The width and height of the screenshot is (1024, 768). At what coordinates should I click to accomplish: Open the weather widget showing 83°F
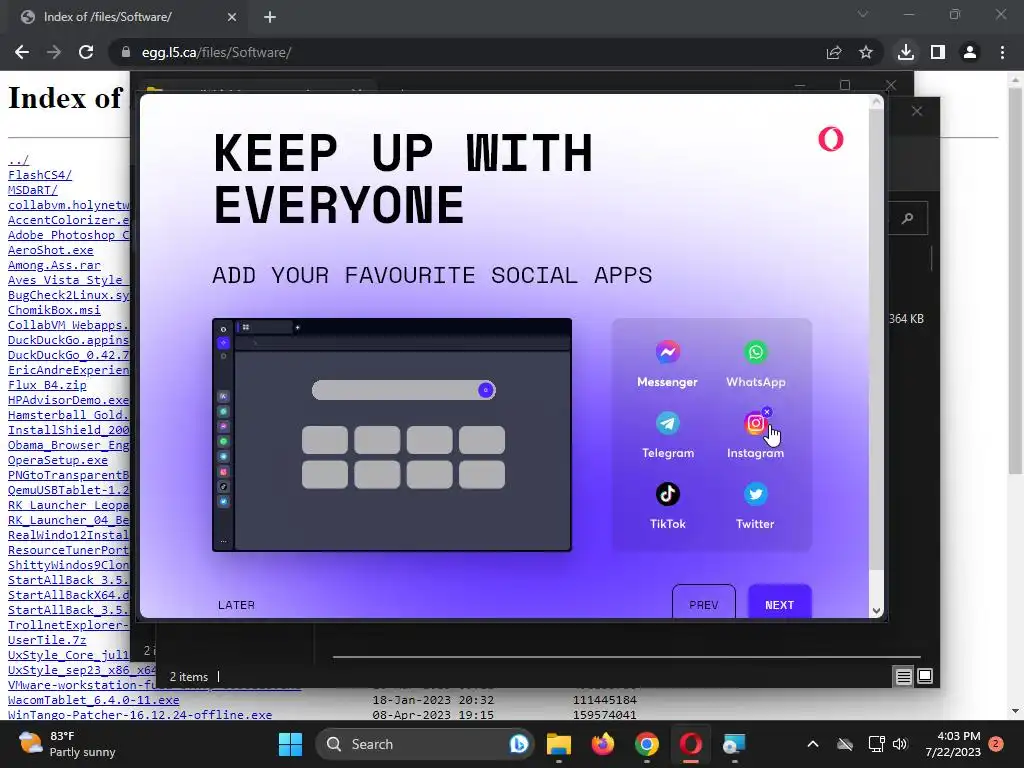coord(67,744)
